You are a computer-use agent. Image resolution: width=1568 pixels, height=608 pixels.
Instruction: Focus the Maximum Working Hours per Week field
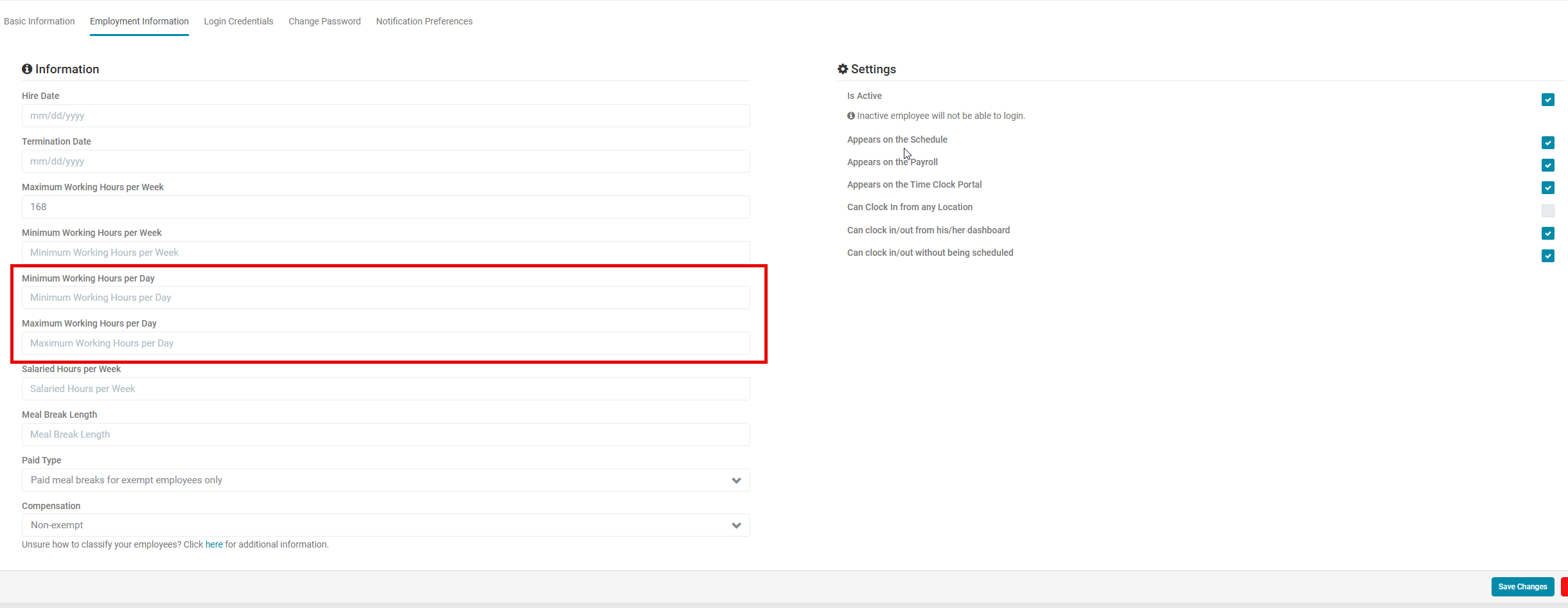pyautogui.click(x=385, y=207)
